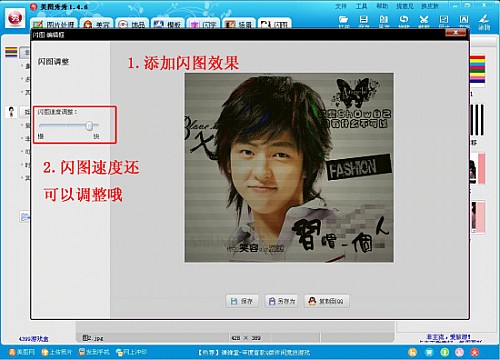
Task: Switch to the 场景 tab
Action: point(239,24)
